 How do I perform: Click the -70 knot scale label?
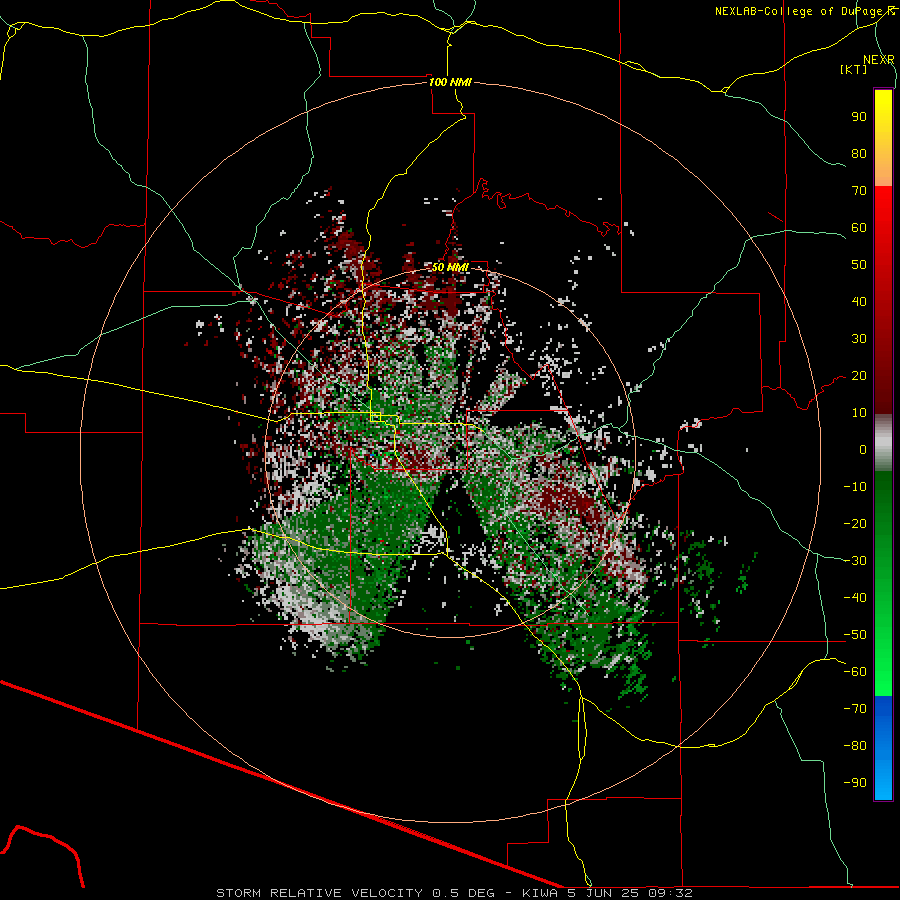(x=855, y=709)
